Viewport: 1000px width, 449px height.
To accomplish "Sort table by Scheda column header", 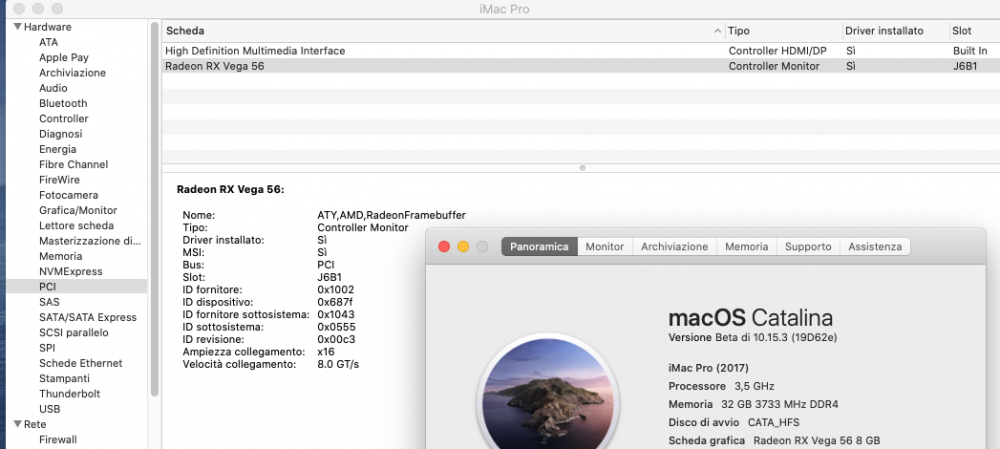I will tap(444, 31).
